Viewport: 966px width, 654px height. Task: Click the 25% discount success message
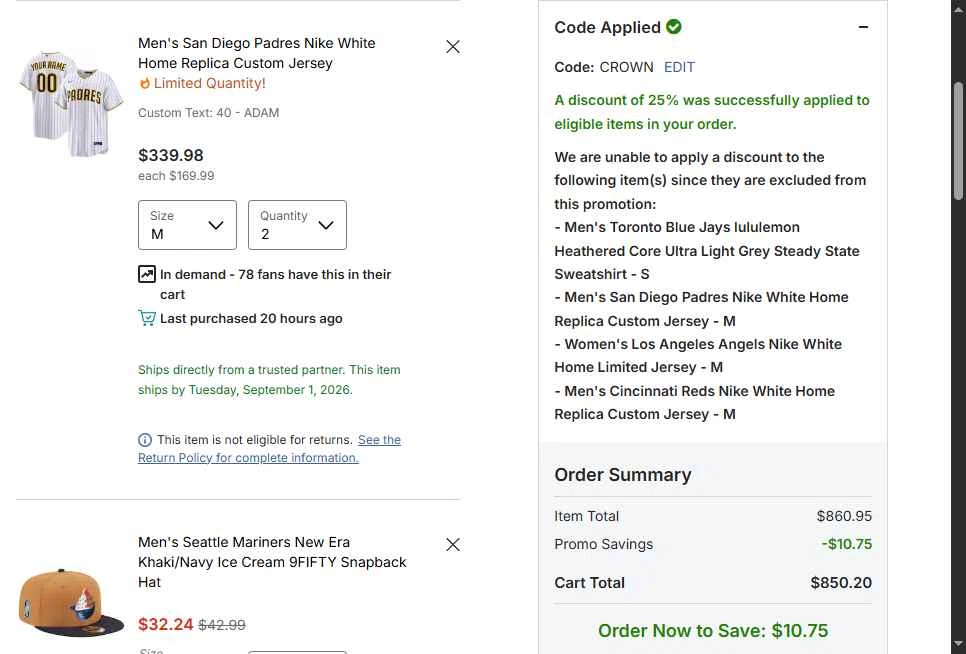[712, 112]
